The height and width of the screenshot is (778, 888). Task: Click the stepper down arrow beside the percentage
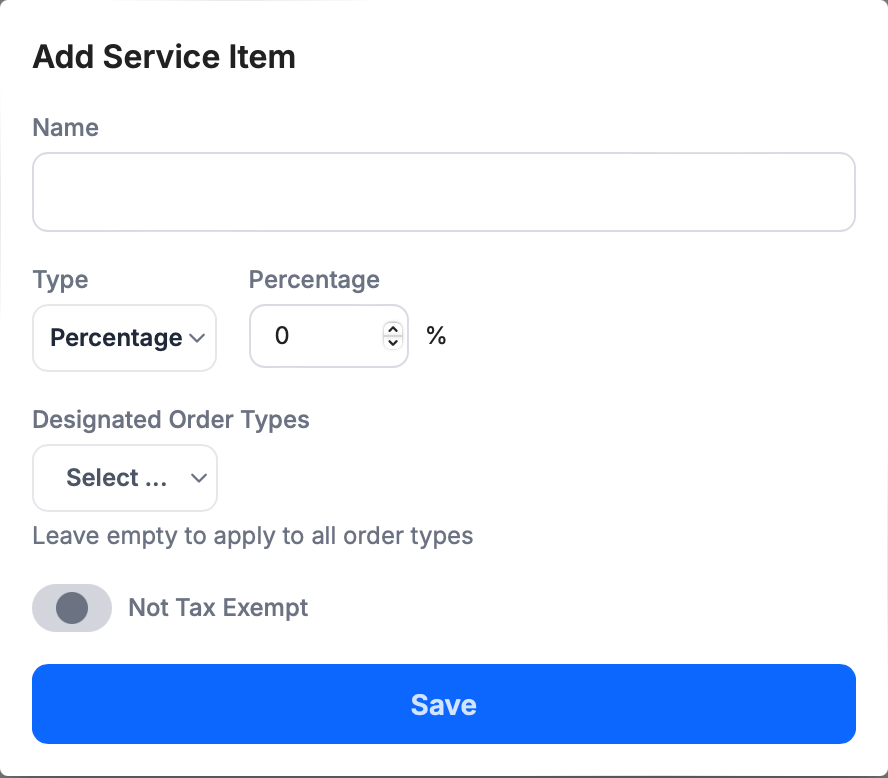pos(393,342)
